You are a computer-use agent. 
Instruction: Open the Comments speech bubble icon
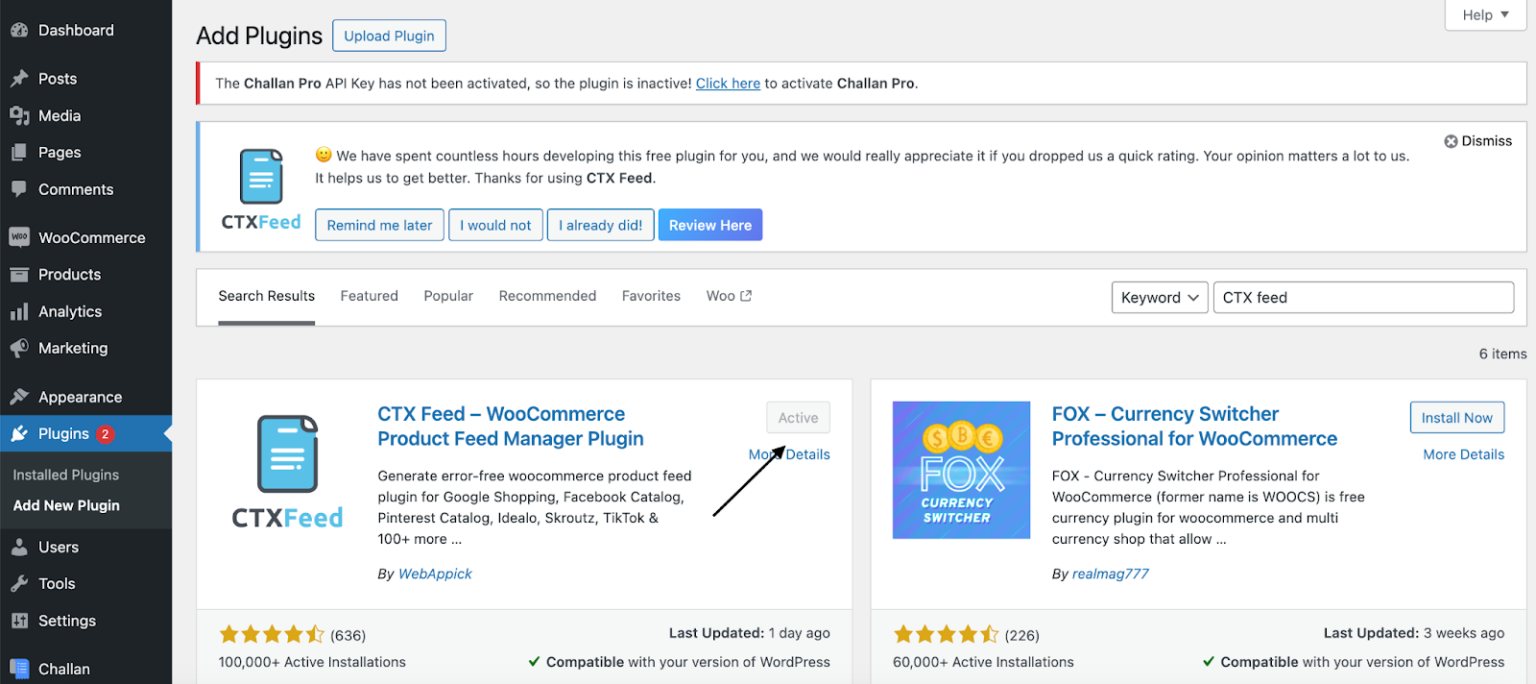tap(20, 189)
